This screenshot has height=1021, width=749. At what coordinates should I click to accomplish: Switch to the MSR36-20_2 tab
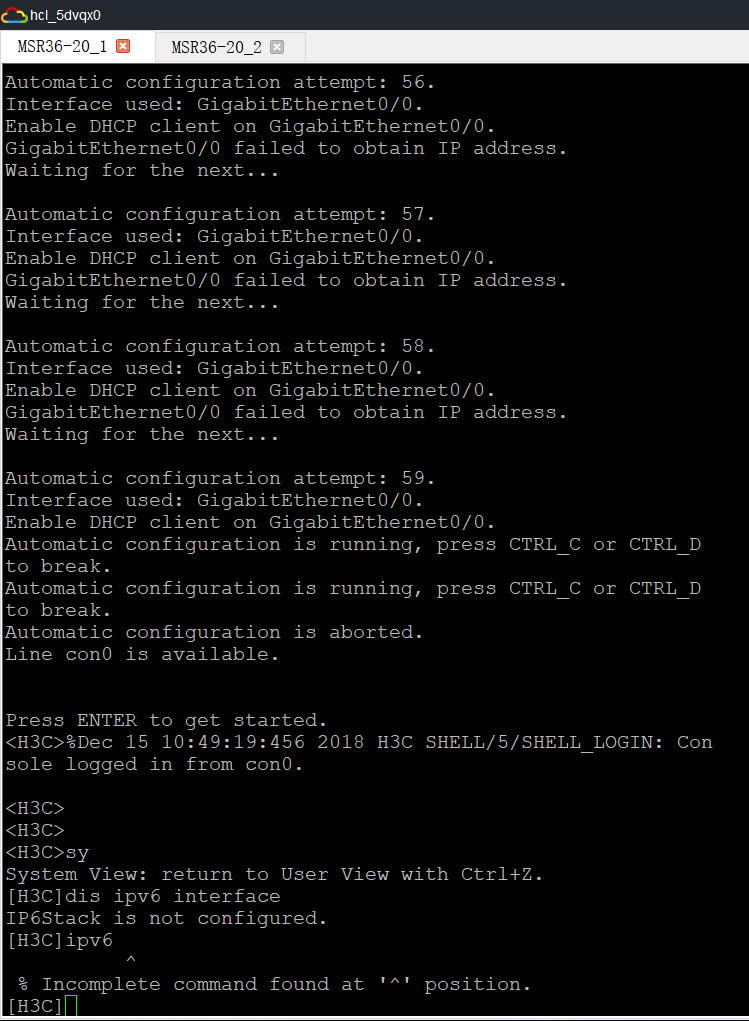click(x=216, y=47)
